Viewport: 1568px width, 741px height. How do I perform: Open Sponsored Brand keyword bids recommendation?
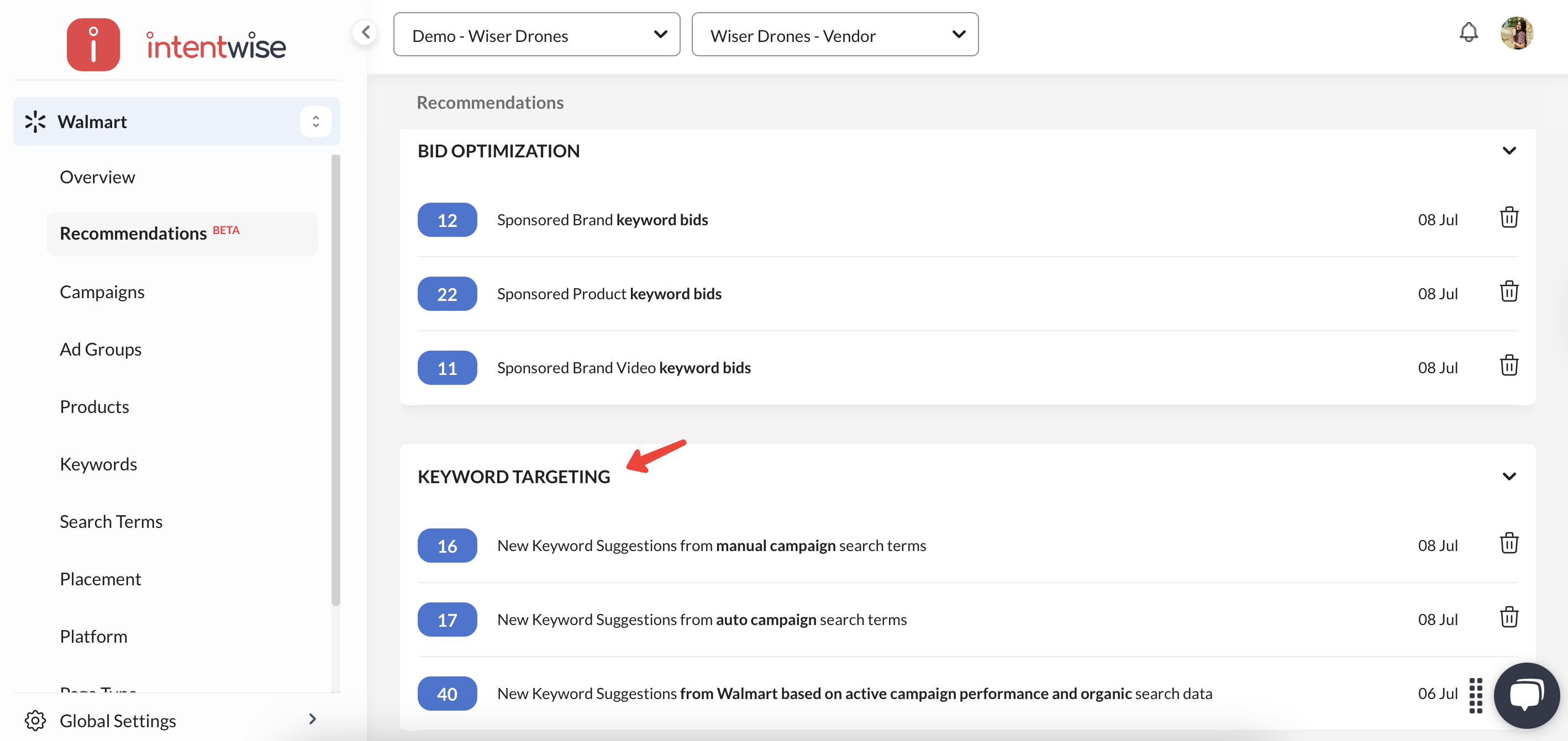(x=602, y=220)
